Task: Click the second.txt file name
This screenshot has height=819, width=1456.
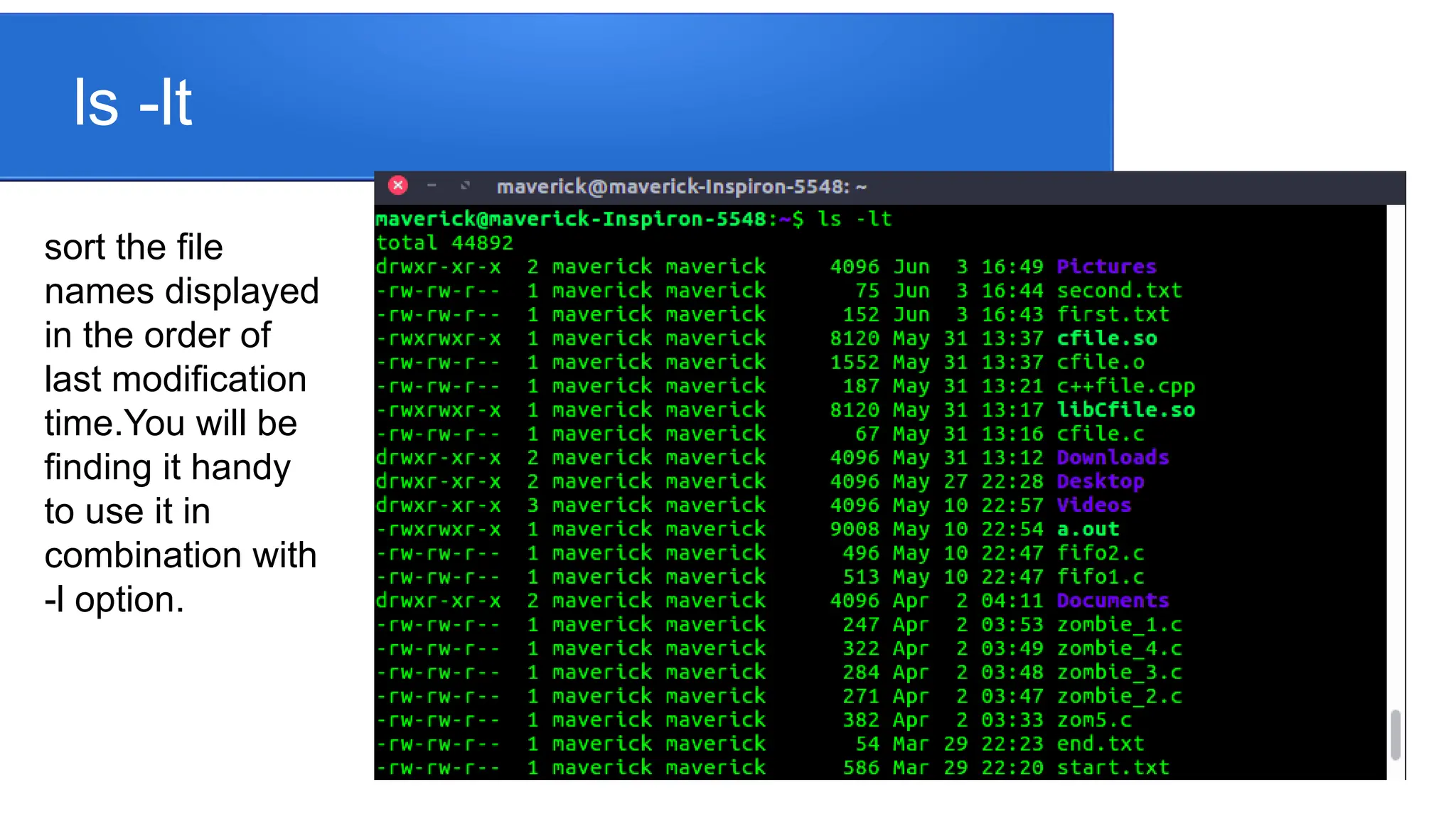Action: (1119, 290)
